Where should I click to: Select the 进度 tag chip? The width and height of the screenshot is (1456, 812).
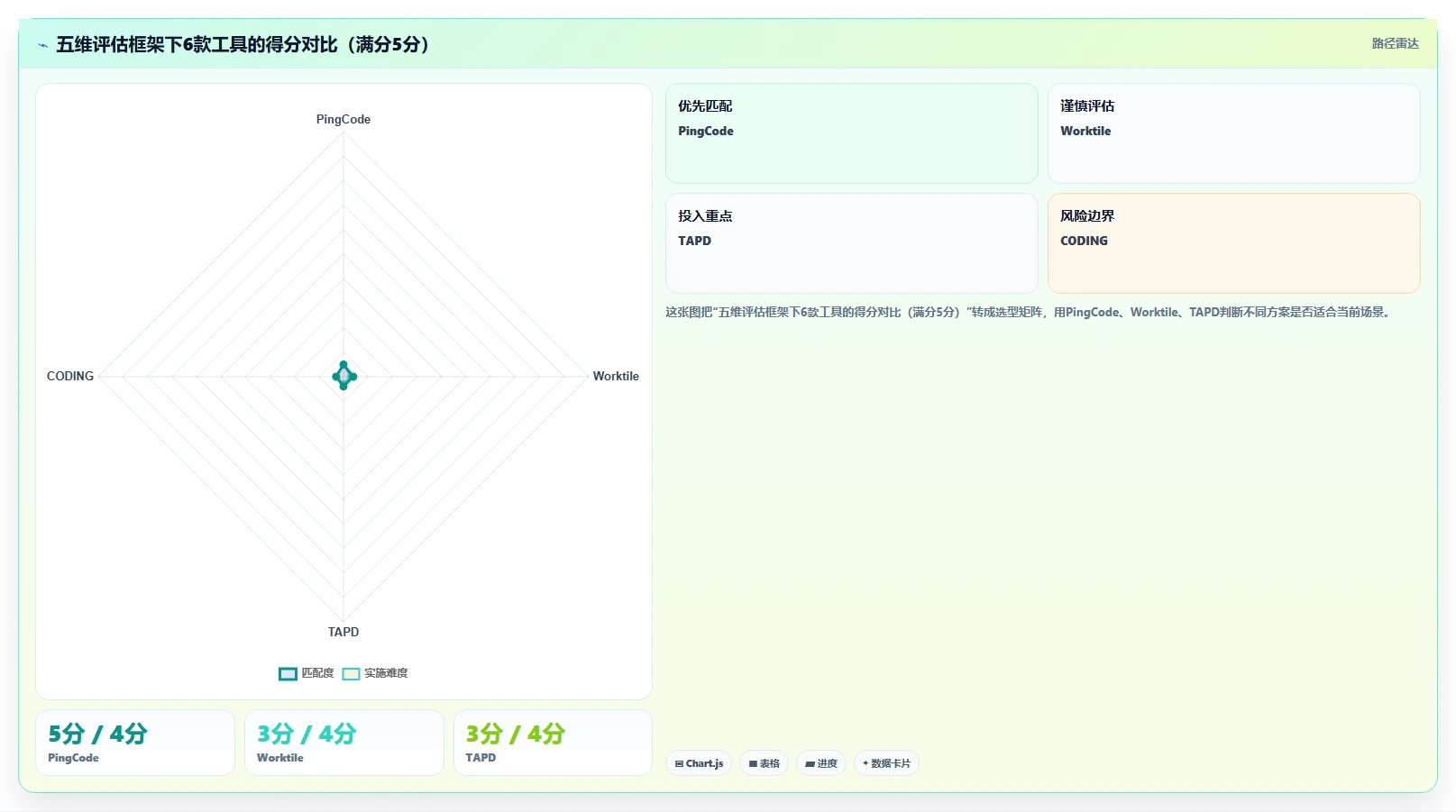click(x=821, y=763)
